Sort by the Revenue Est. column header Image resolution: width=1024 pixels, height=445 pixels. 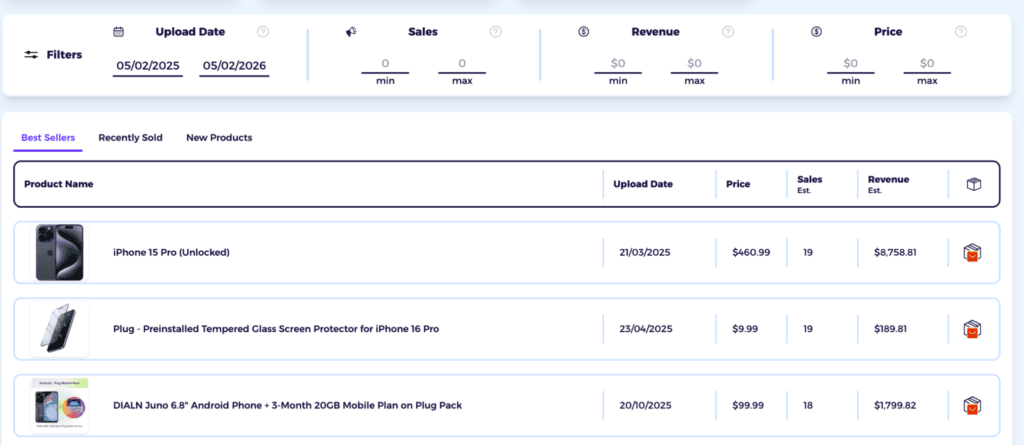point(888,184)
